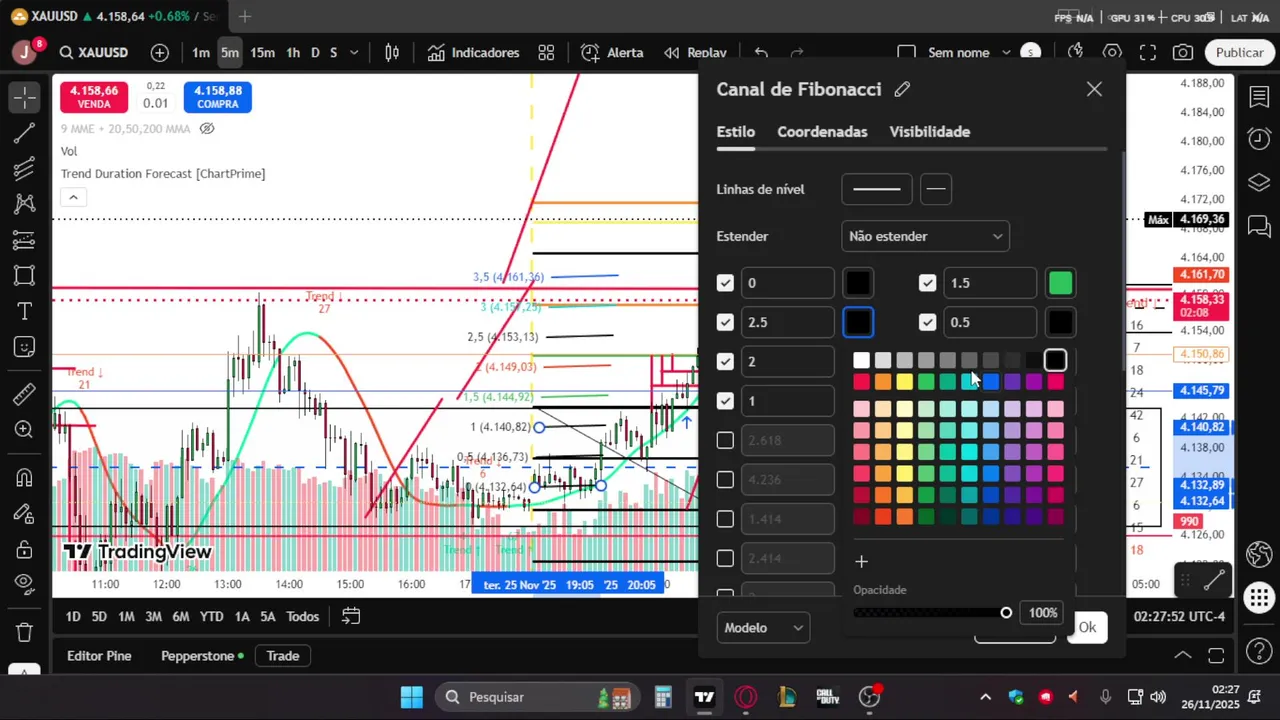Select the trend line drawing tool
Screen dimensions: 1280x720
[x=25, y=133]
